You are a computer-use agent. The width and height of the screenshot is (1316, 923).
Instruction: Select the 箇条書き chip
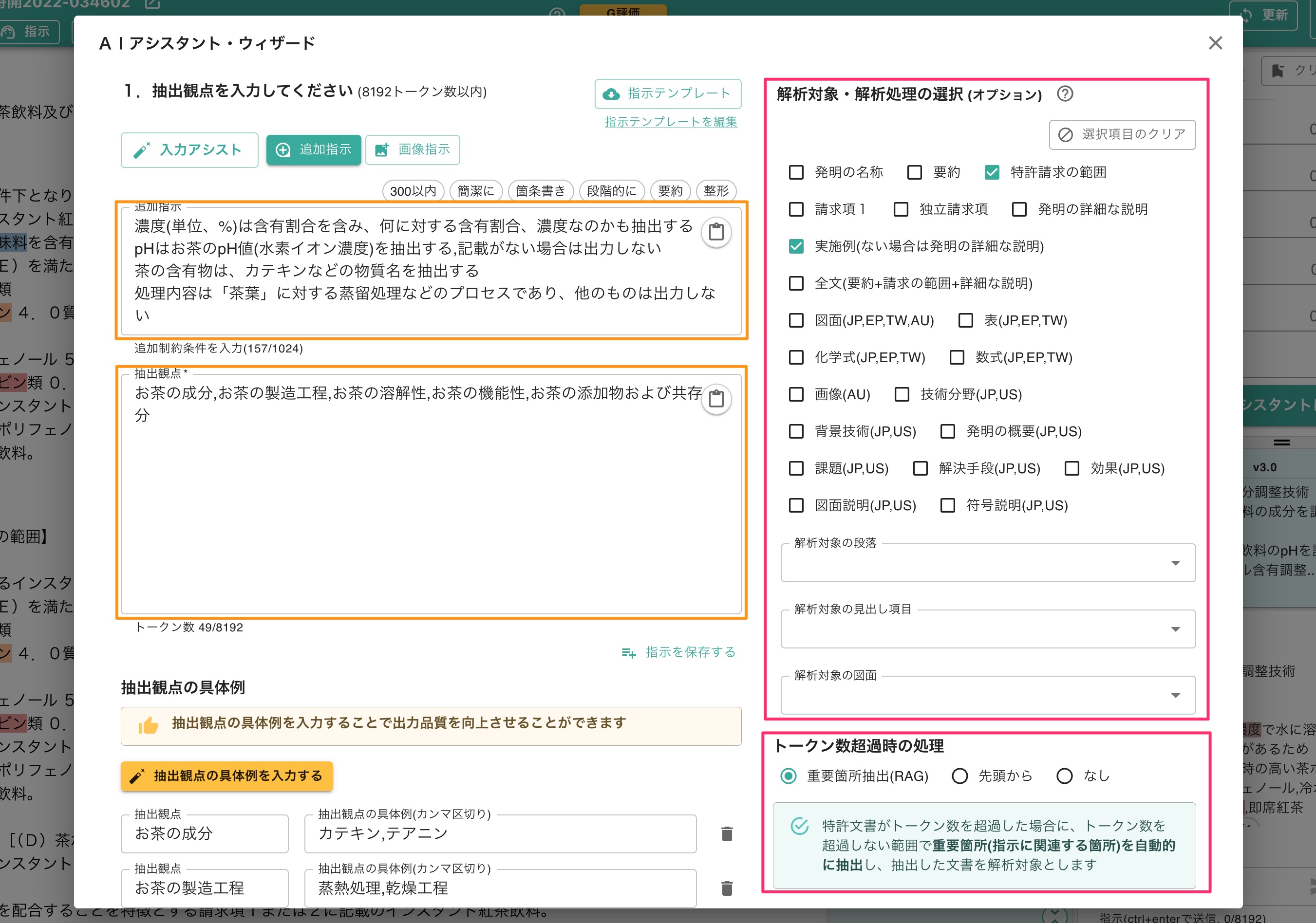(x=541, y=191)
